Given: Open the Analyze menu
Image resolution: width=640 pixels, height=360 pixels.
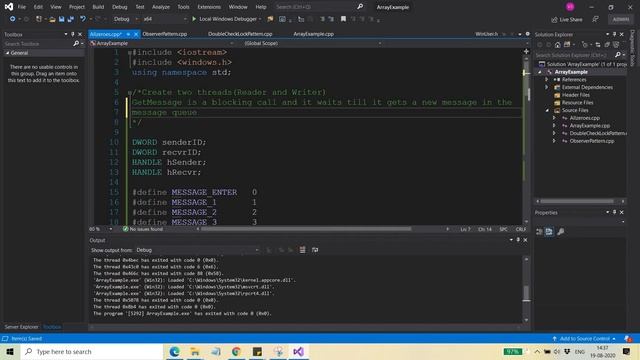Looking at the screenshot, I should [160, 7].
